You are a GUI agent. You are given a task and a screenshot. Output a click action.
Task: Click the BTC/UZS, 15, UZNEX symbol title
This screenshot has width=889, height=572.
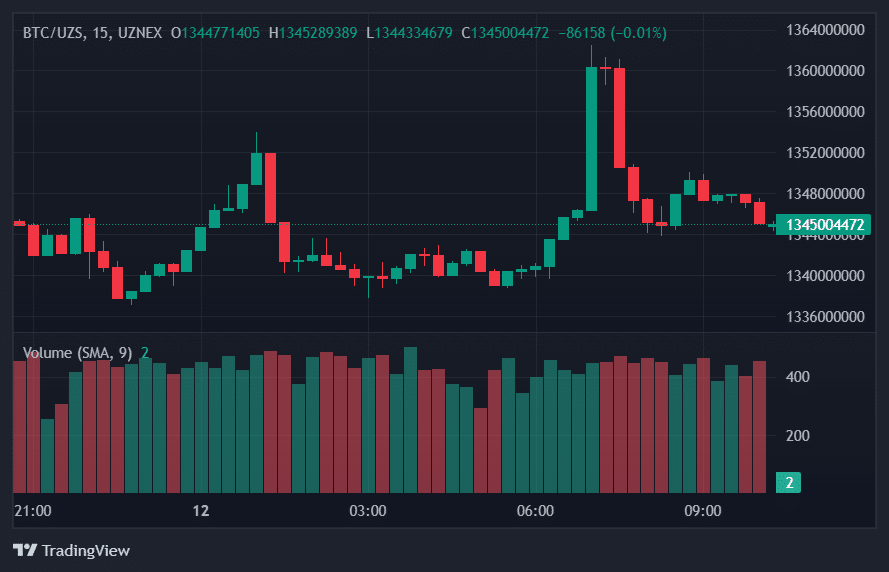pyautogui.click(x=92, y=33)
